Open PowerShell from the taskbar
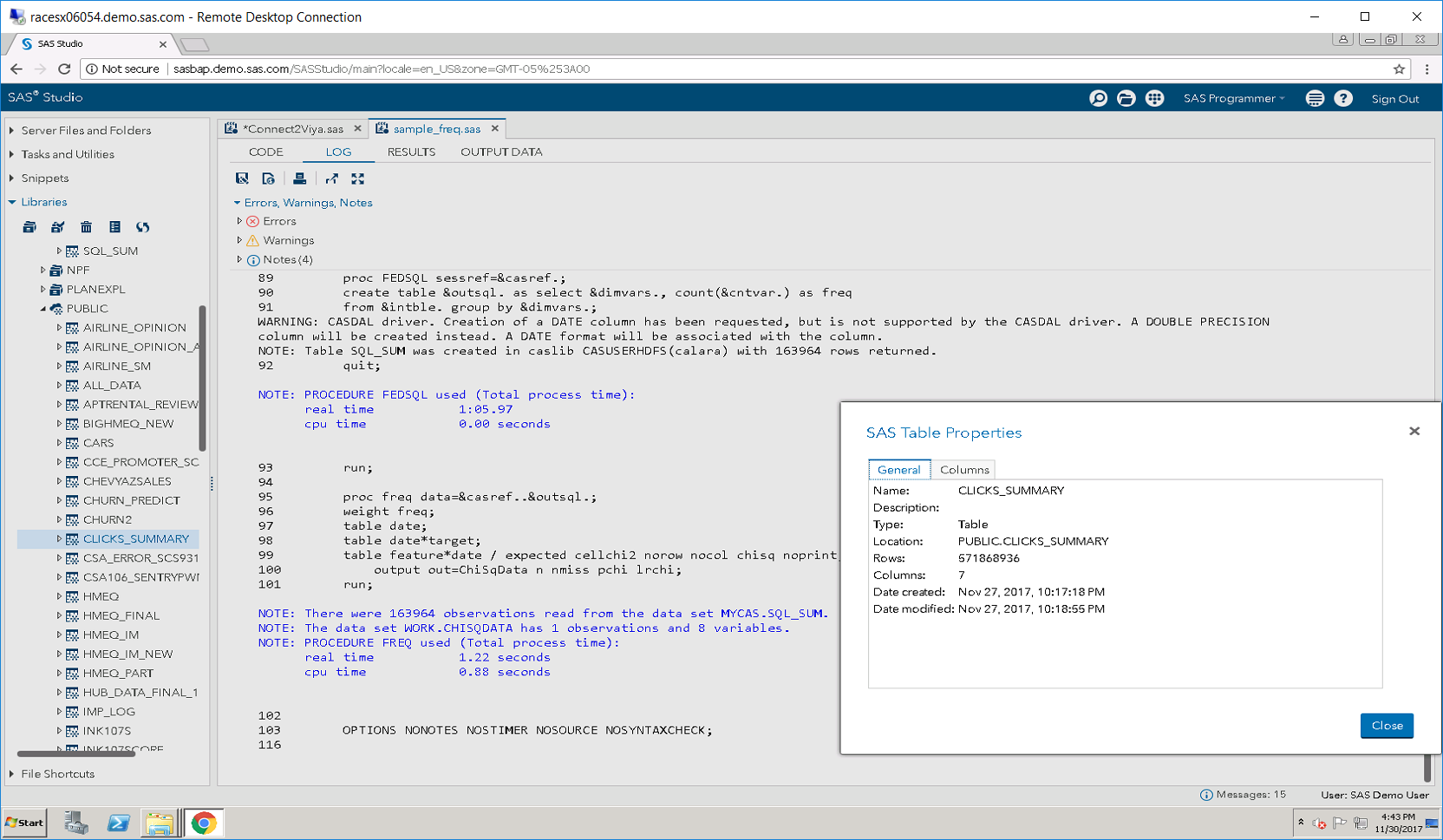The image size is (1443, 840). [x=118, y=823]
